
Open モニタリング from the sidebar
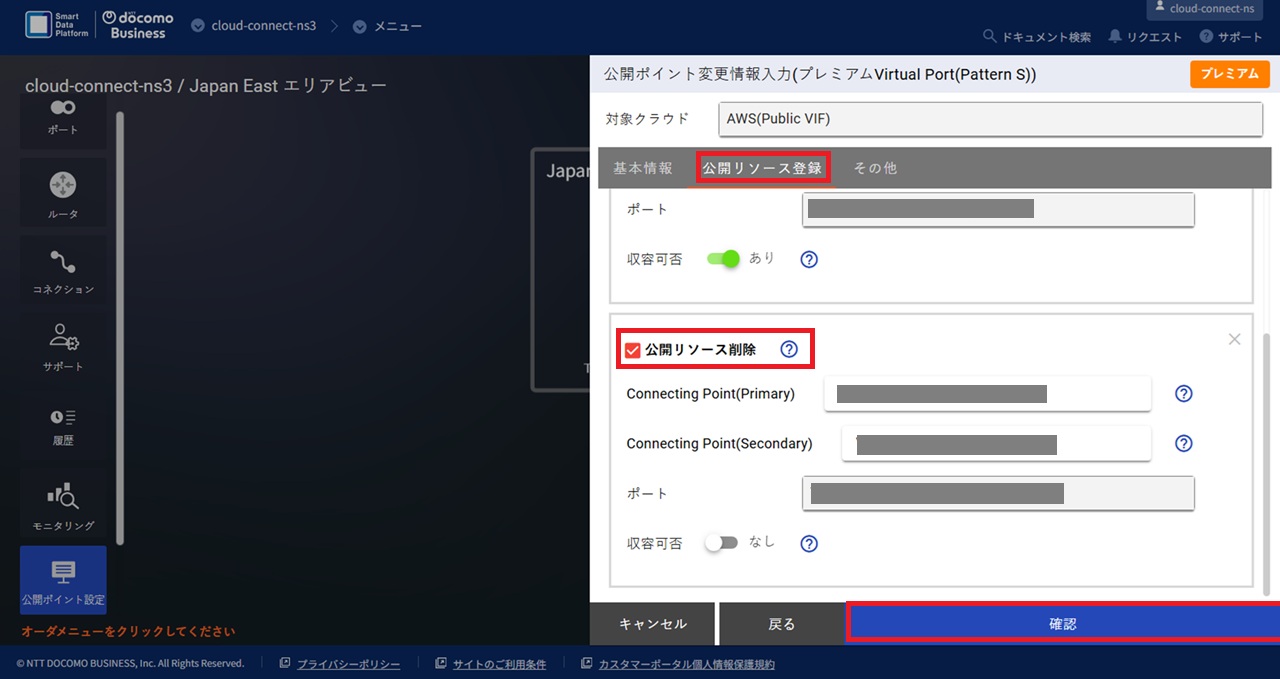pyautogui.click(x=63, y=503)
